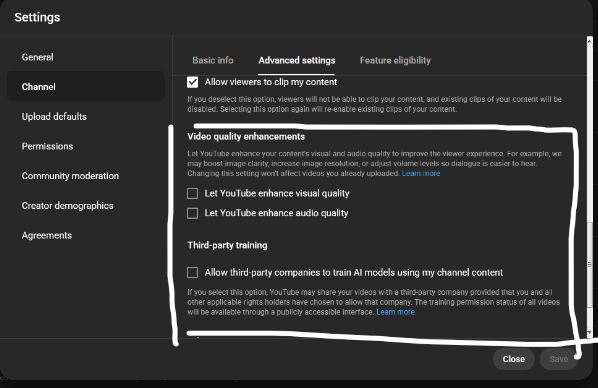Open Community moderation settings

[x=85, y=176]
